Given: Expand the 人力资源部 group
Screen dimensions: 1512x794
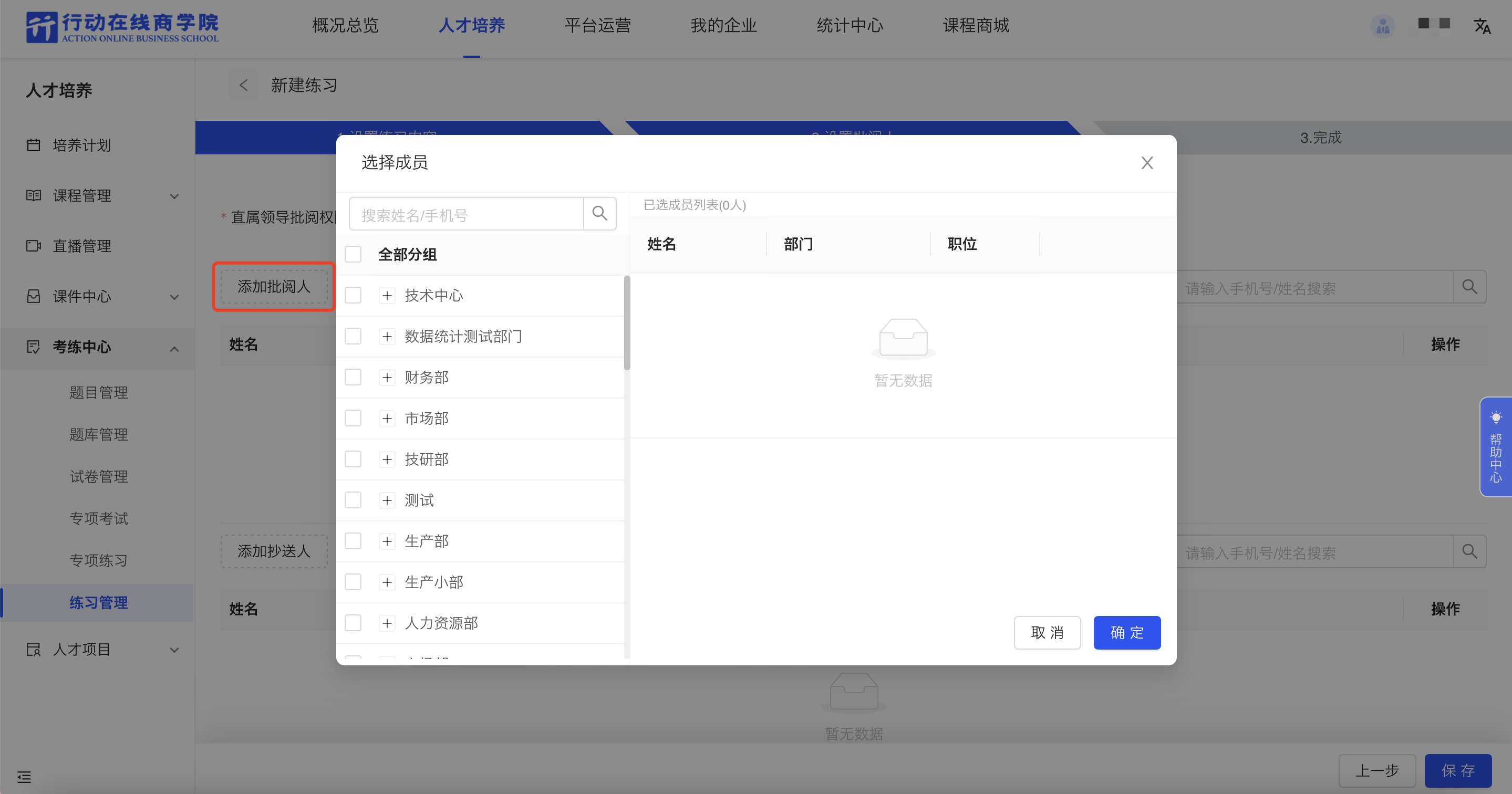Looking at the screenshot, I should tap(387, 624).
